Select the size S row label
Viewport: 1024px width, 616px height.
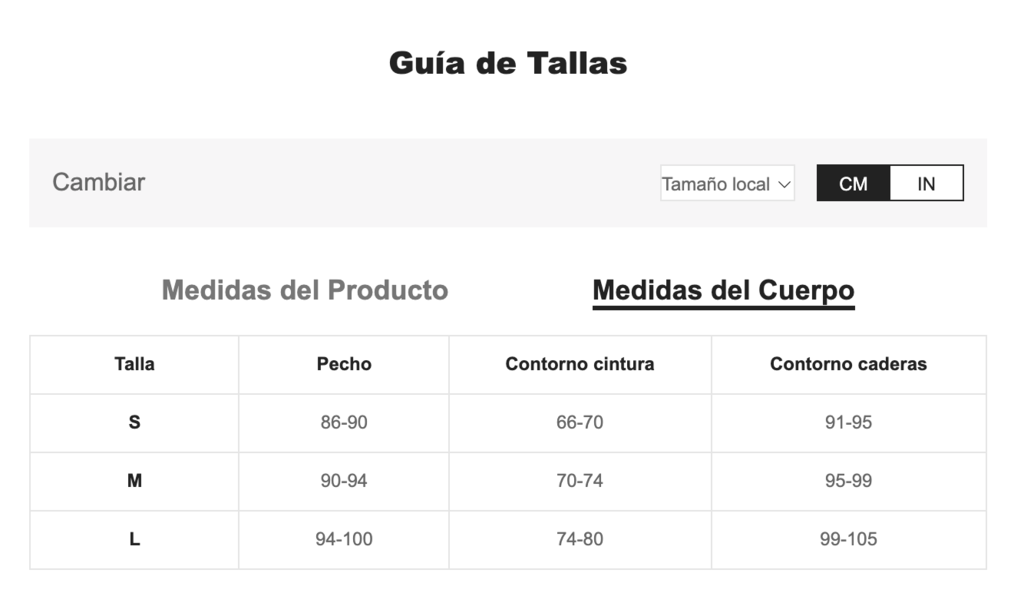(135, 423)
